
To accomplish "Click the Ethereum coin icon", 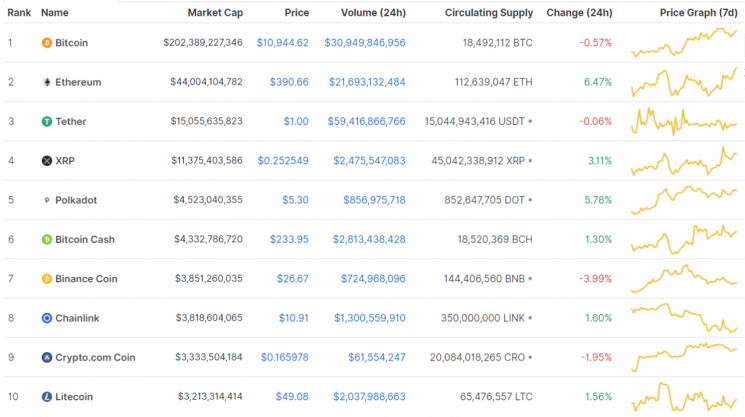I will coord(47,82).
